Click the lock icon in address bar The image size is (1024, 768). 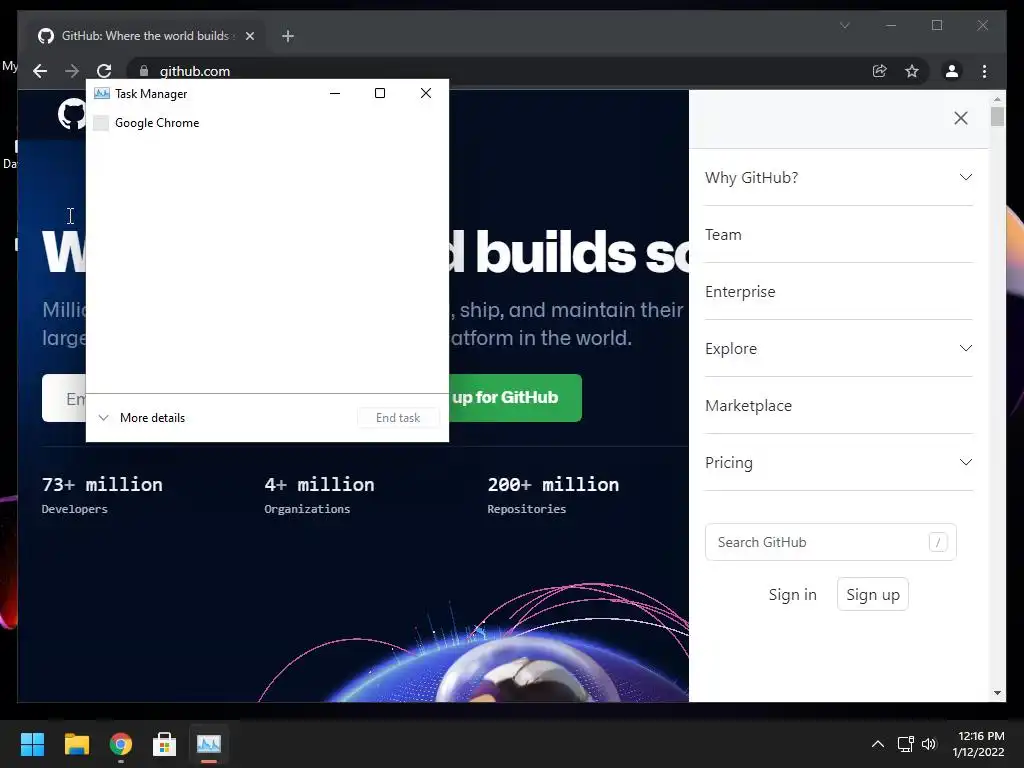144,71
